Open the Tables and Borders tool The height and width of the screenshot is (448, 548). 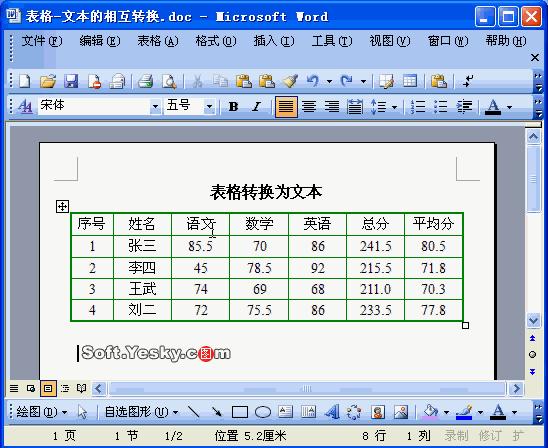click(x=387, y=81)
